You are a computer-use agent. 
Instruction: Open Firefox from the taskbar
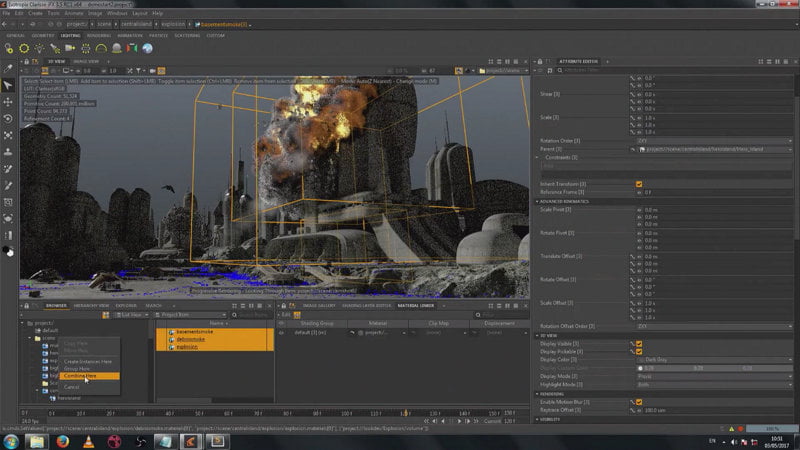pyautogui.click(x=63, y=441)
